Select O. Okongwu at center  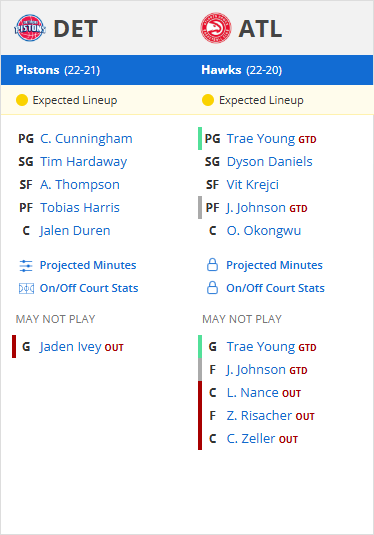(x=264, y=231)
